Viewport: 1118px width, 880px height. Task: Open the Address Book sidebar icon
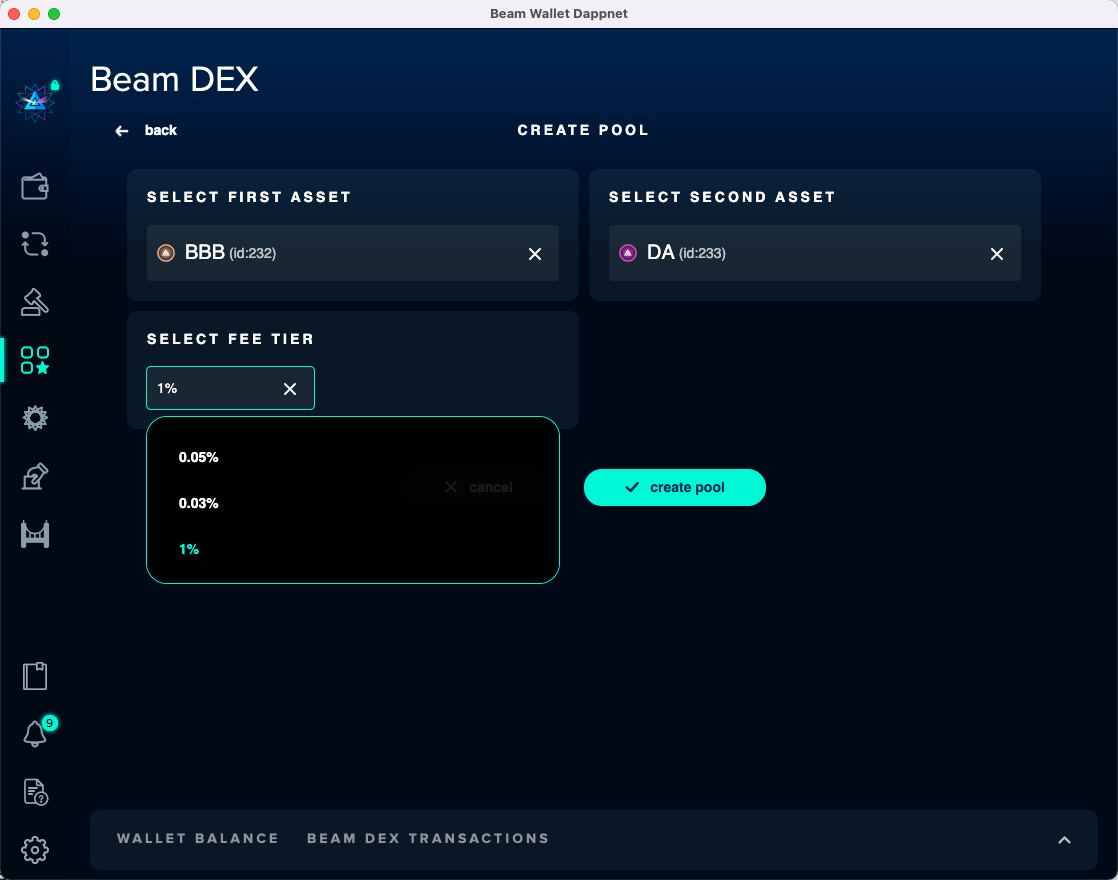click(x=34, y=676)
